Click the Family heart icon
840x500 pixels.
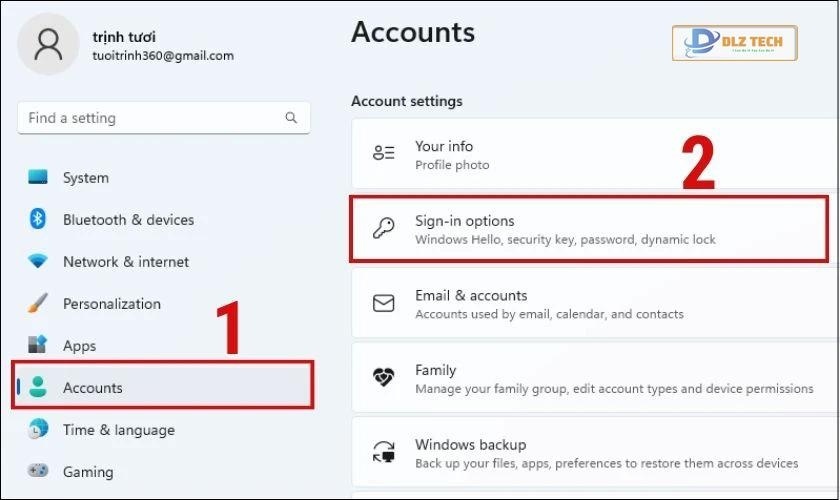(384, 377)
